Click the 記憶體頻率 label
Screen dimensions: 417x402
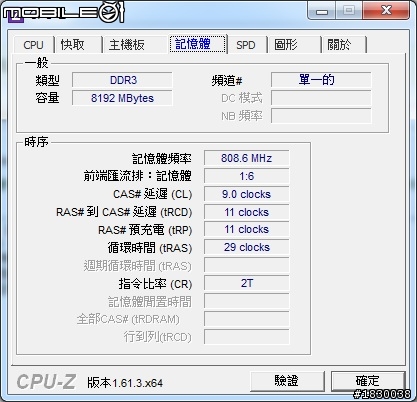click(162, 159)
